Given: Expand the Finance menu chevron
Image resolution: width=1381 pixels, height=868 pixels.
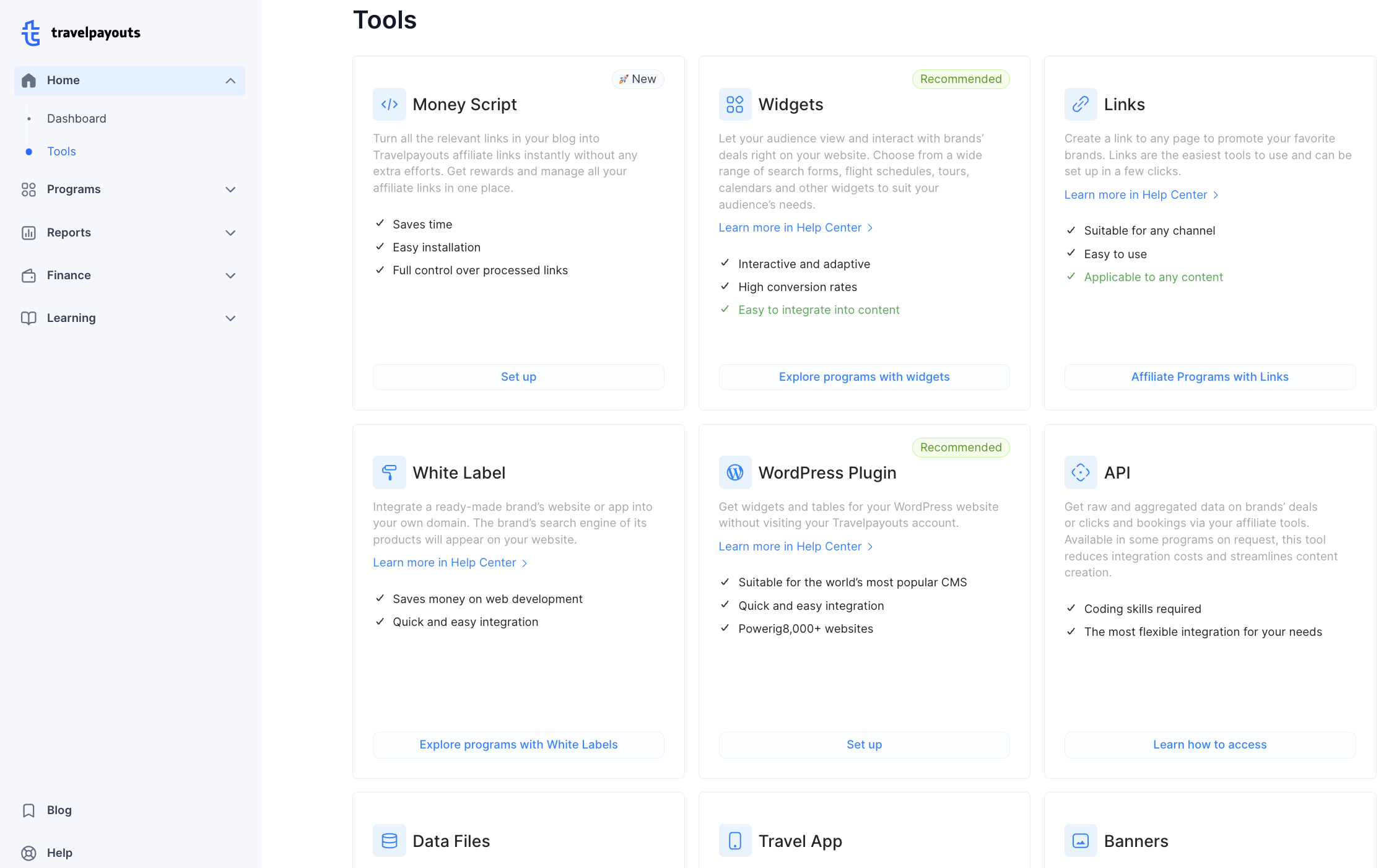Looking at the screenshot, I should point(230,276).
